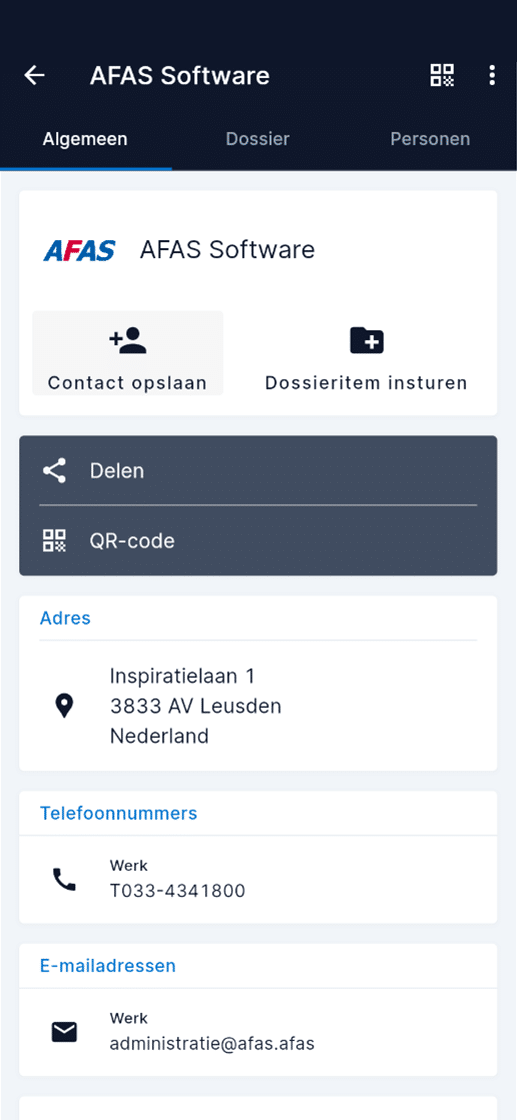This screenshot has width=517, height=1120.
Task: Select the QR-code menu row
Action: coord(258,541)
